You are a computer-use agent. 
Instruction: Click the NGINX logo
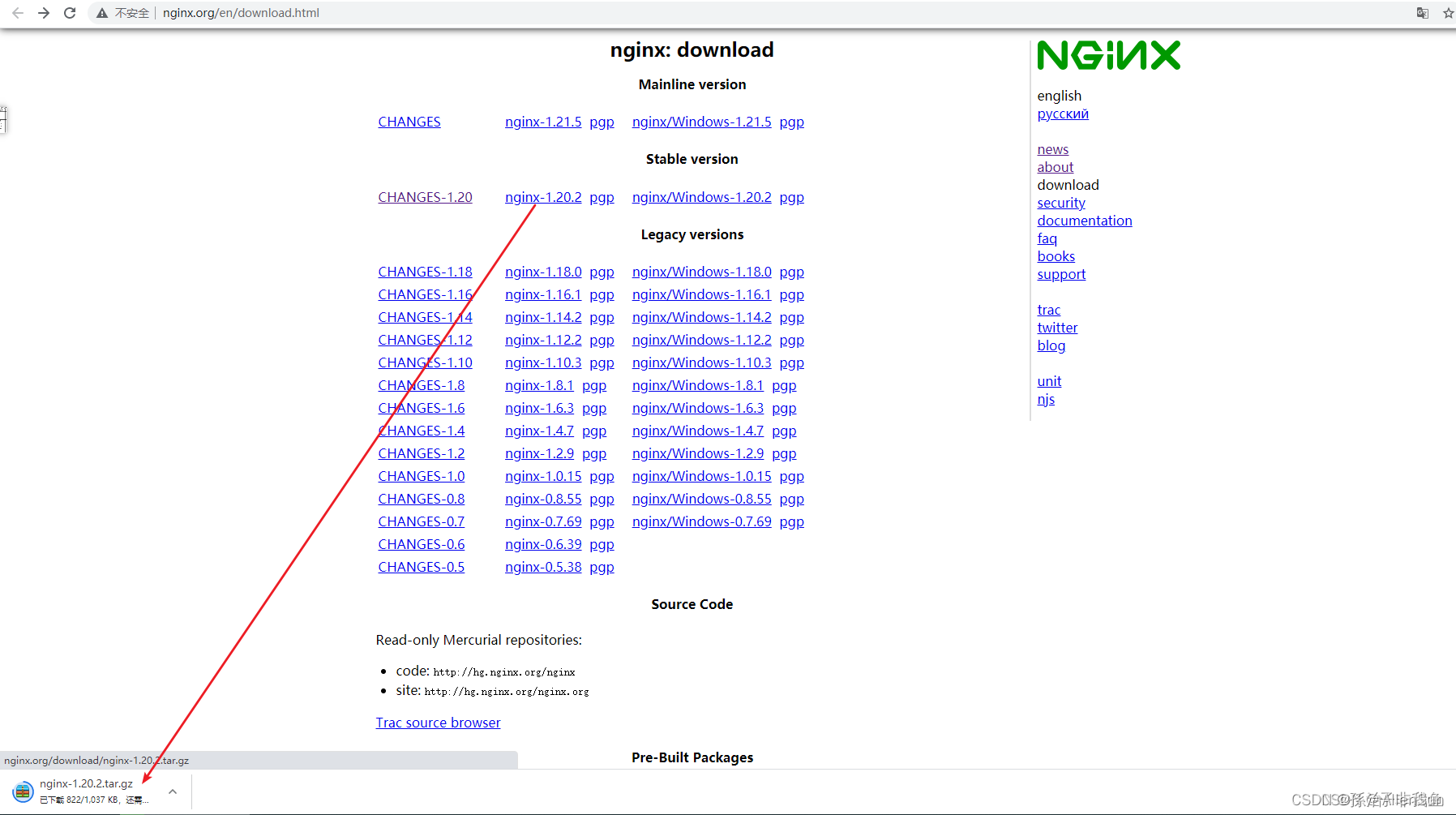click(1108, 56)
